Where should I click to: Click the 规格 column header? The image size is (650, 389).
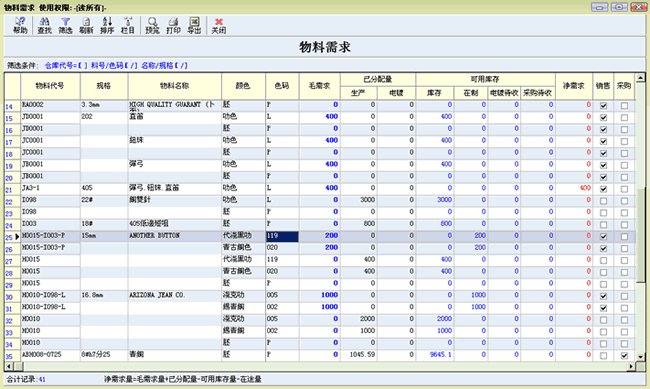(104, 86)
